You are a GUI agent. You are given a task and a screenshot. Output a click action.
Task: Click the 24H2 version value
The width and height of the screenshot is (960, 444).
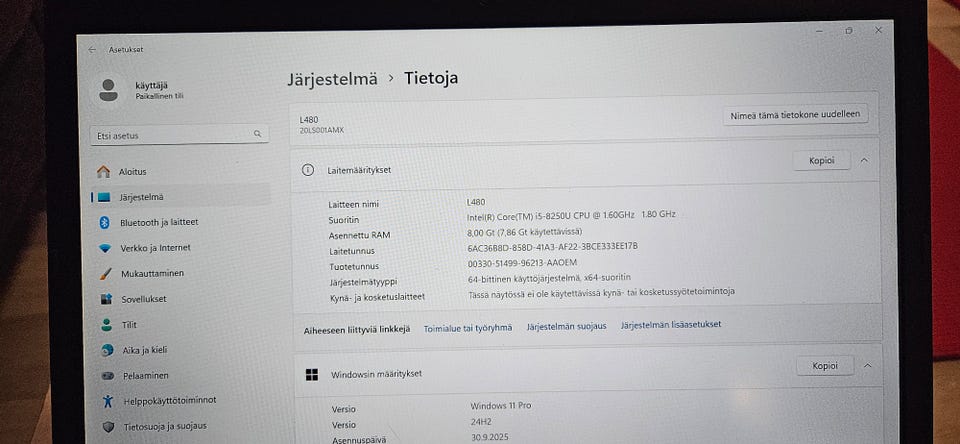pyautogui.click(x=481, y=421)
